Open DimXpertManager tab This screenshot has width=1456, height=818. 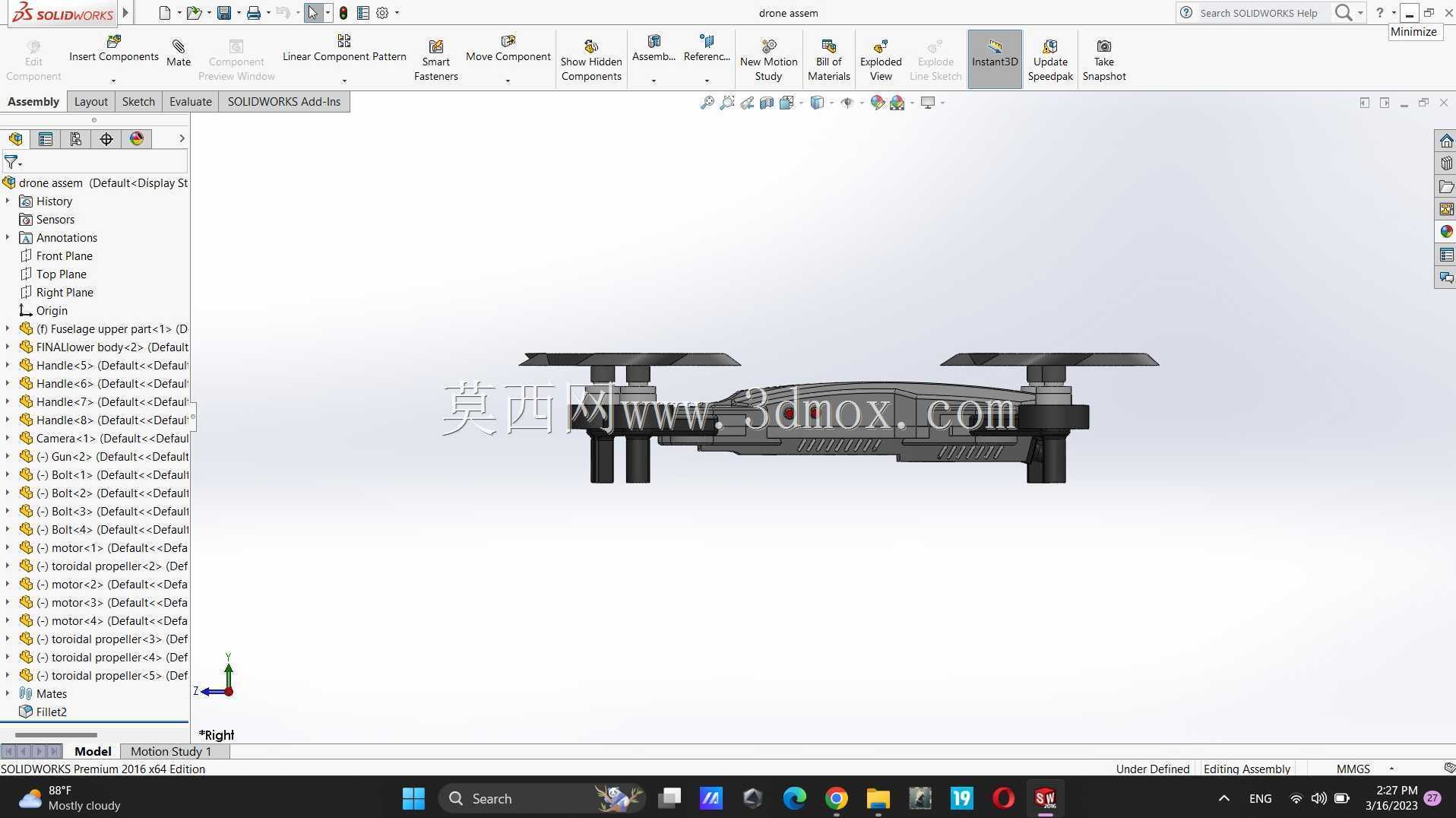(x=106, y=138)
